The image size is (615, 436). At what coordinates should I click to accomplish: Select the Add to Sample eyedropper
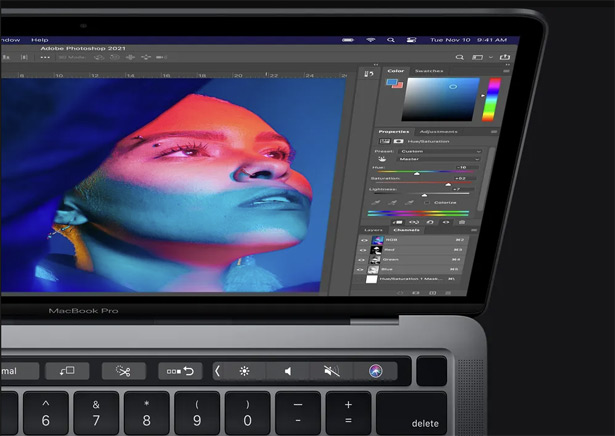click(392, 203)
